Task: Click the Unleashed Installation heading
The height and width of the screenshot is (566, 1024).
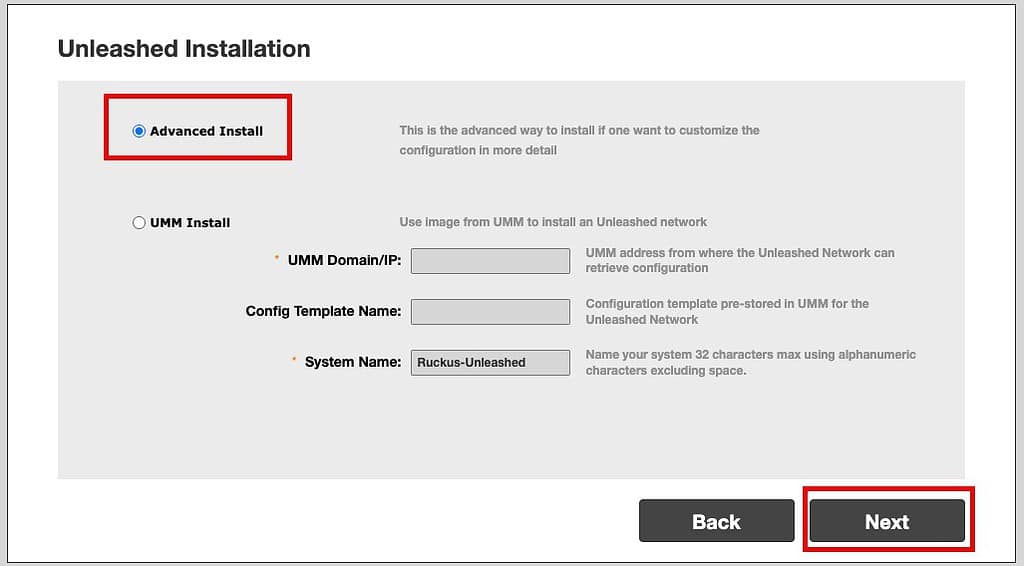Action: pyautogui.click(x=184, y=49)
